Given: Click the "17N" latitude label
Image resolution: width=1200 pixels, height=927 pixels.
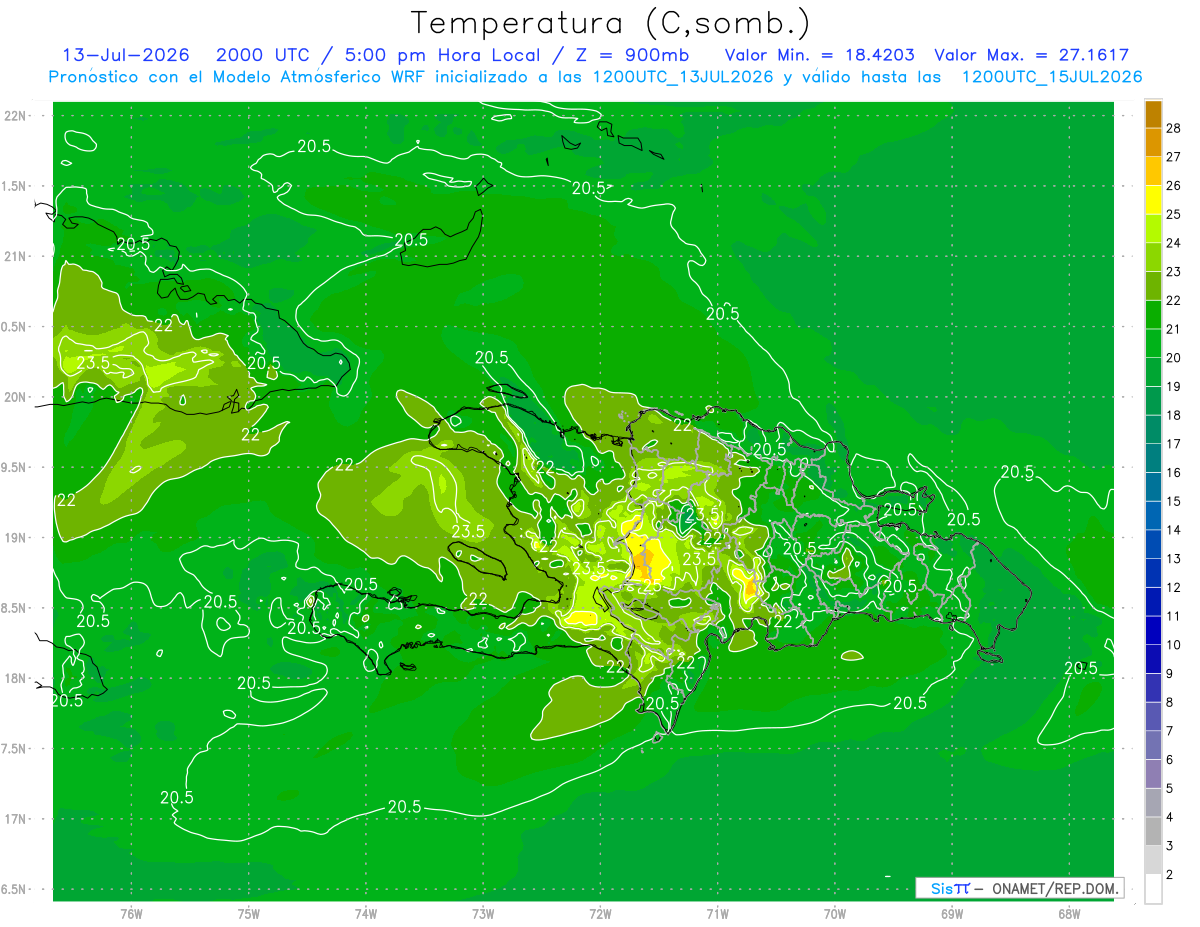Looking at the screenshot, I should [15, 819].
